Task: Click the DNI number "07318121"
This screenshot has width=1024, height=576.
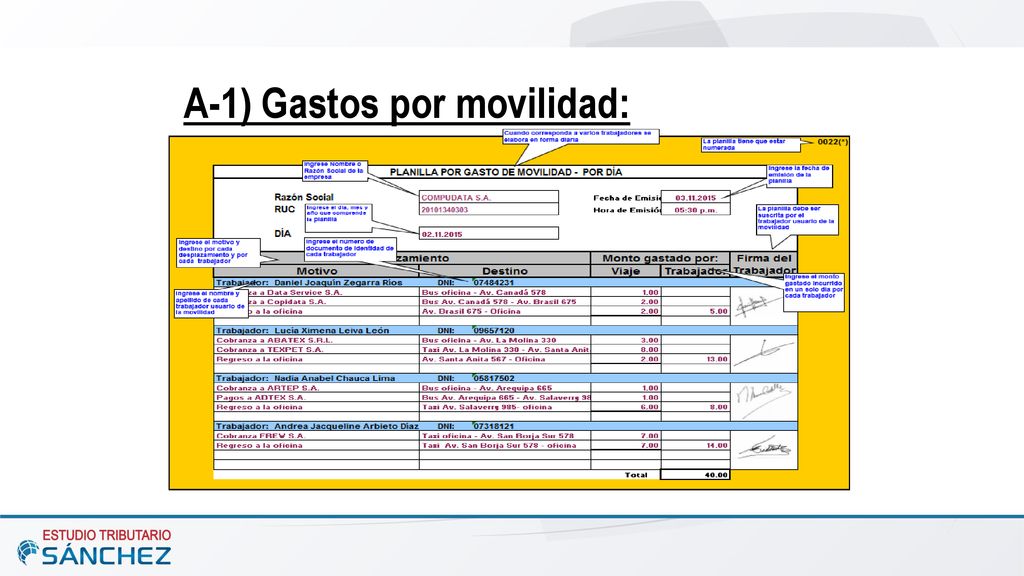Action: click(x=493, y=426)
